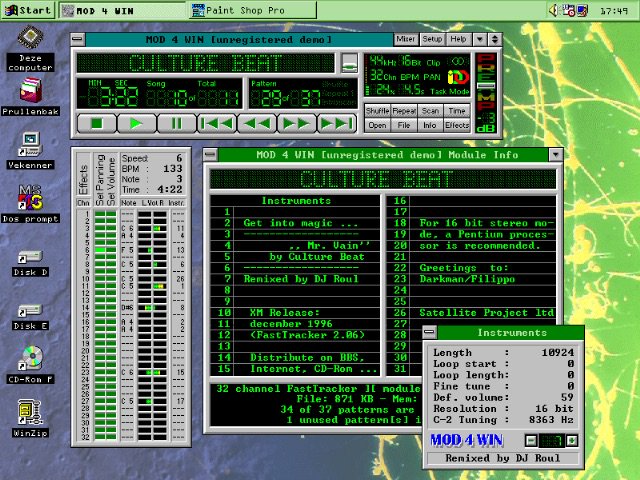Pause the current song

(176, 123)
